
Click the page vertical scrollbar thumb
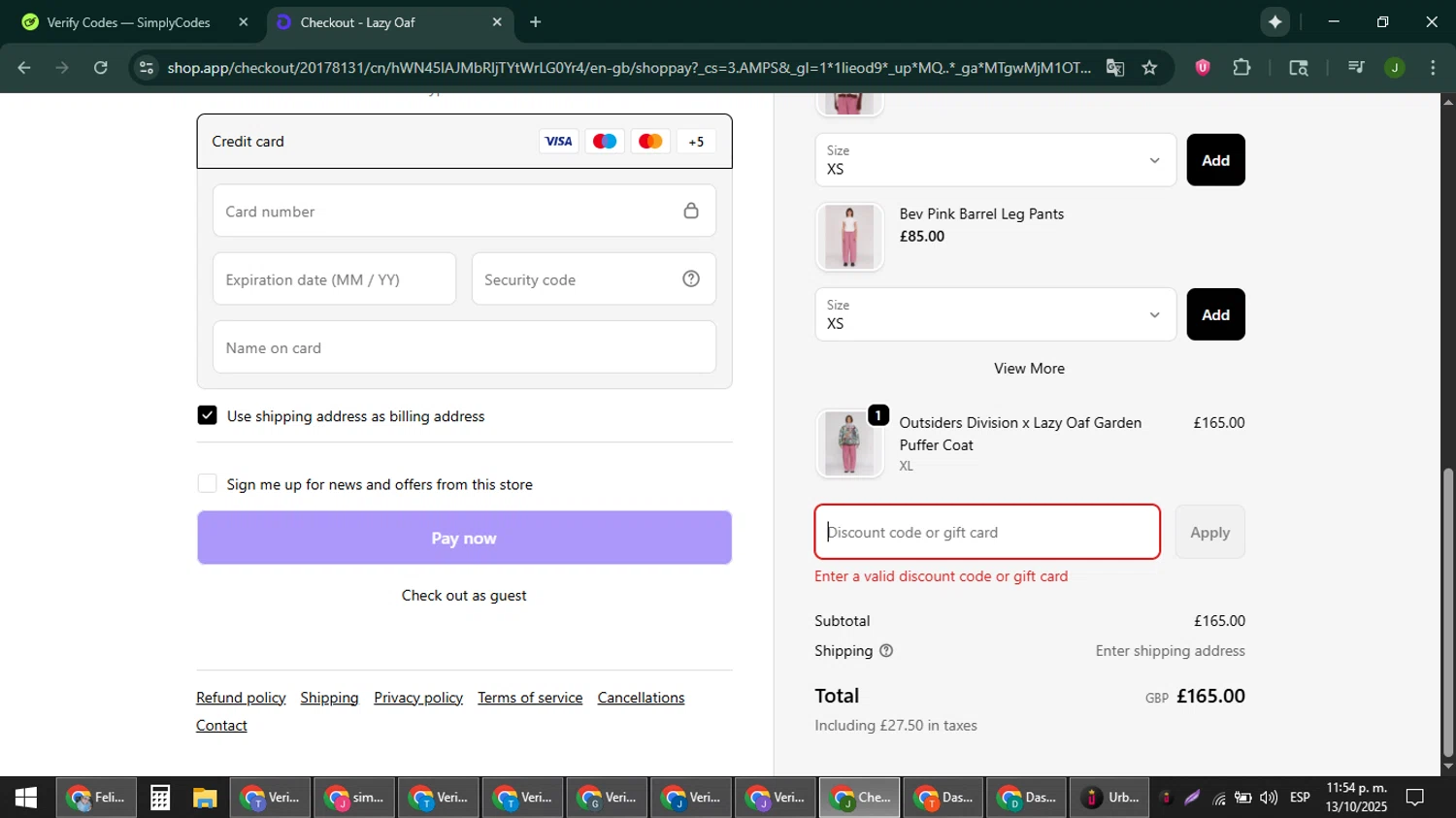[1448, 613]
